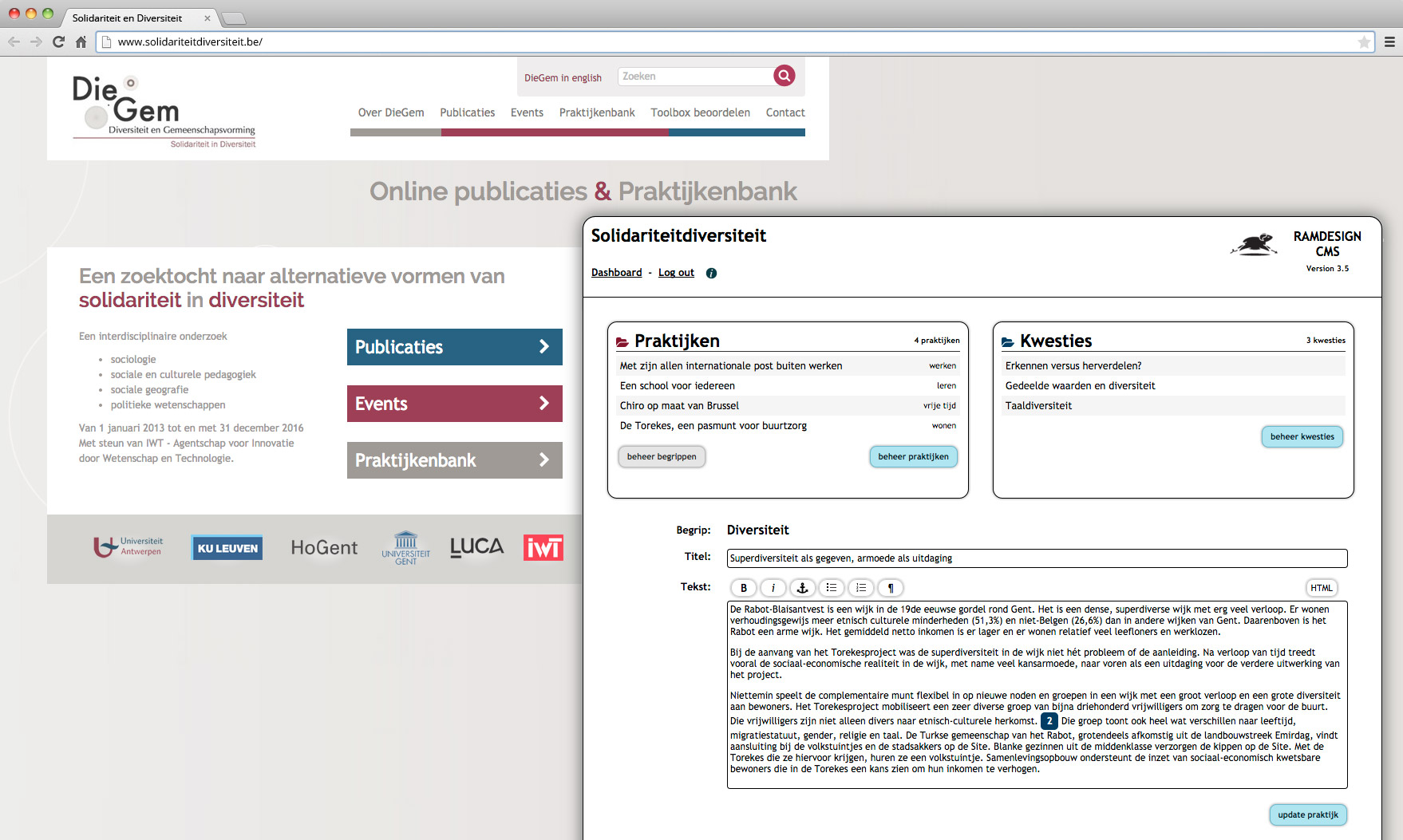Click the DieGem in english link
1403x840 pixels.
(563, 77)
